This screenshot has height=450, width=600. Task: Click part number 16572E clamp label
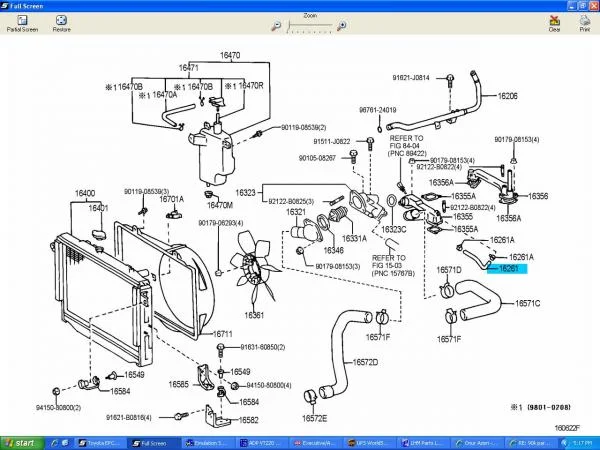tap(315, 419)
